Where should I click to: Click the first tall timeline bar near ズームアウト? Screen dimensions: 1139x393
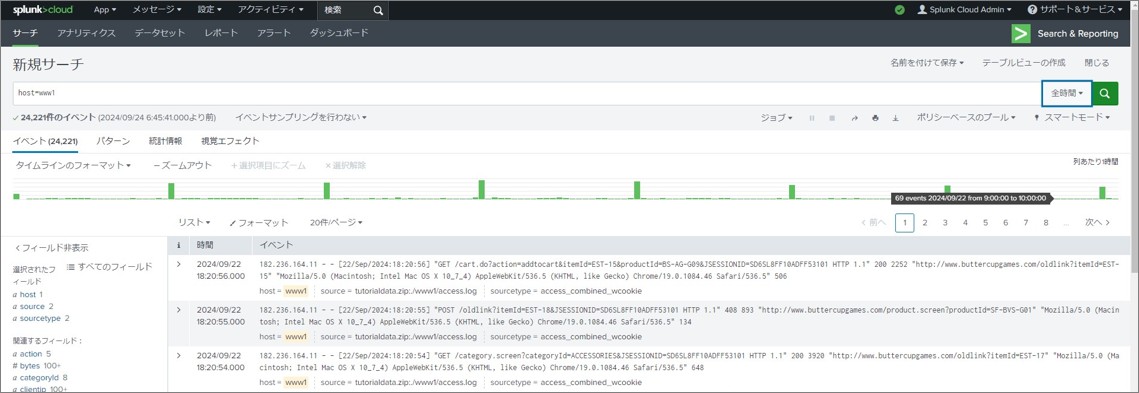click(x=171, y=191)
